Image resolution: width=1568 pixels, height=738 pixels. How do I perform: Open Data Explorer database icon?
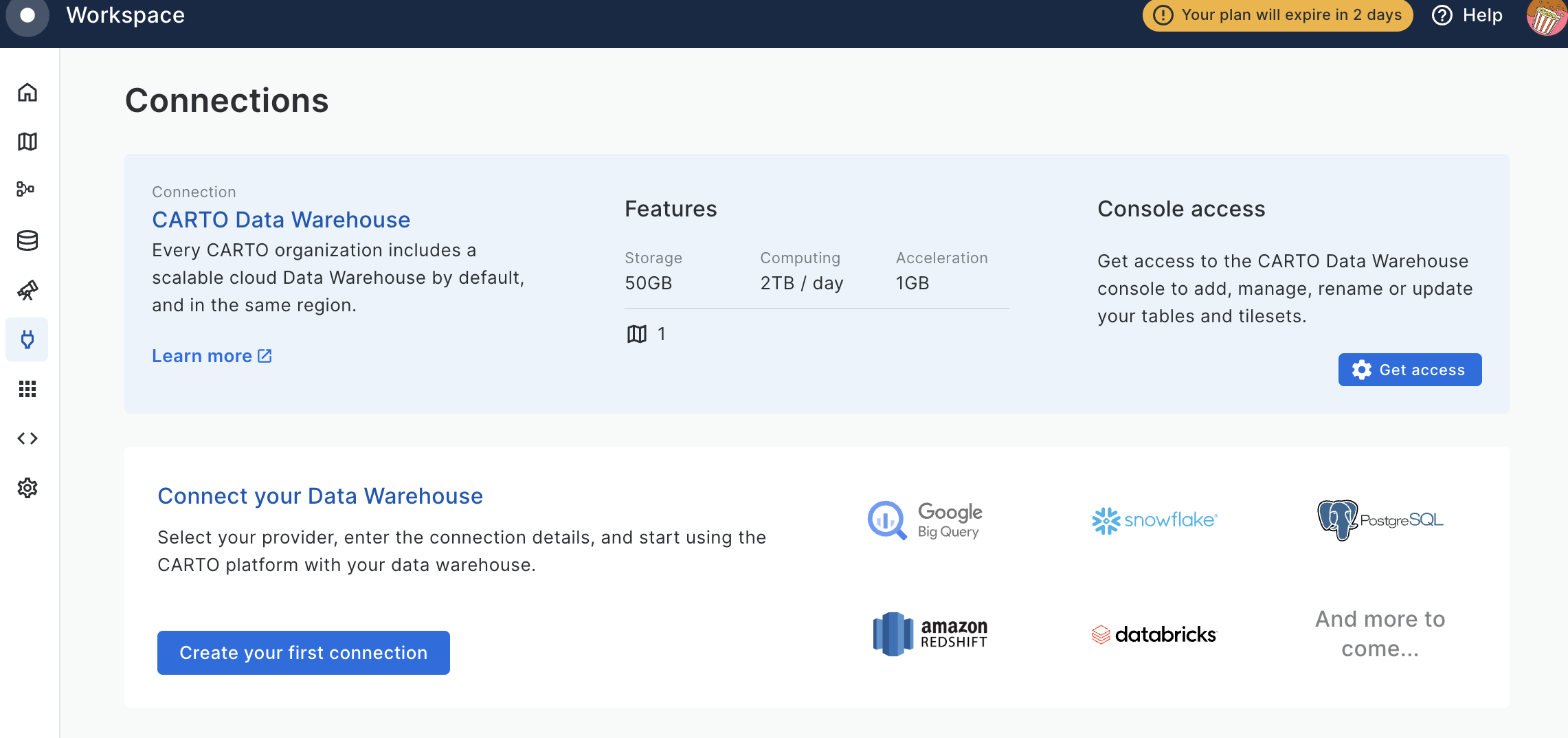click(x=27, y=241)
